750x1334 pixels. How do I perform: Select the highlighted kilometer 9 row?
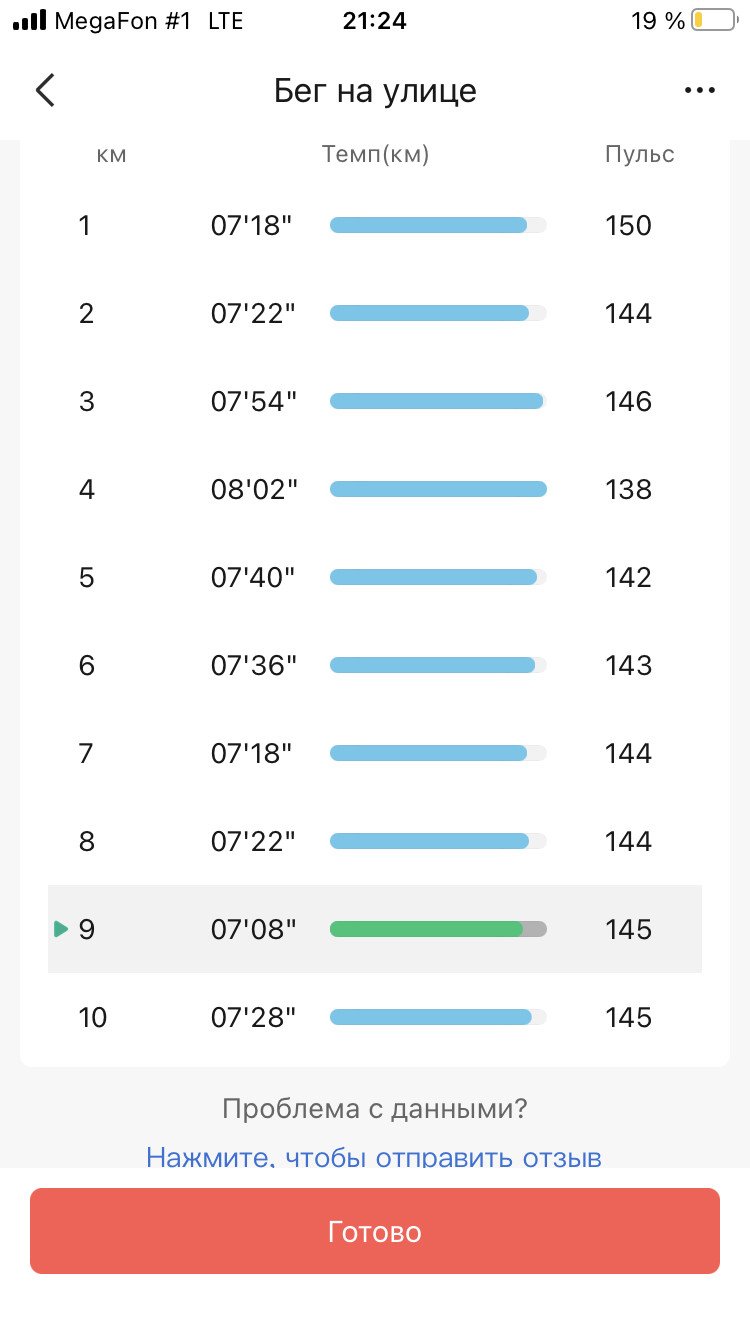(x=375, y=929)
